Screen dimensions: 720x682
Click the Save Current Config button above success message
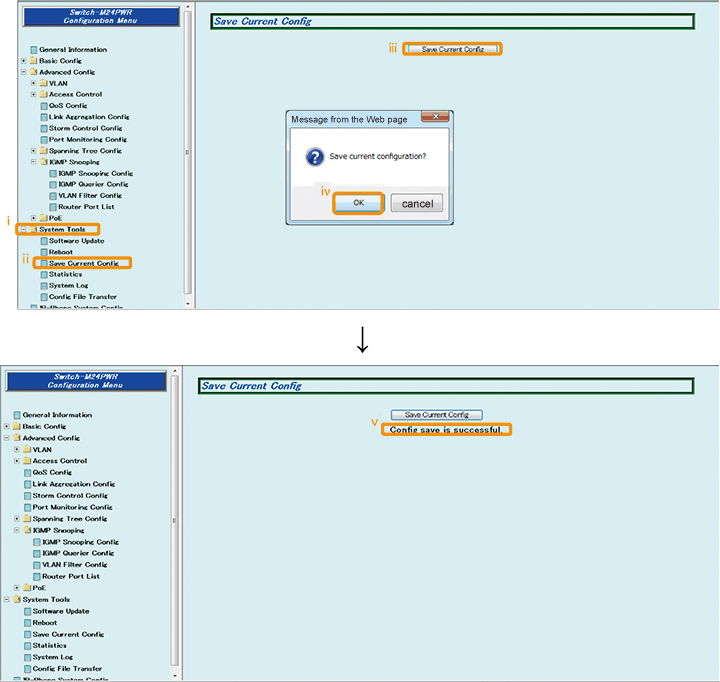click(x=436, y=414)
